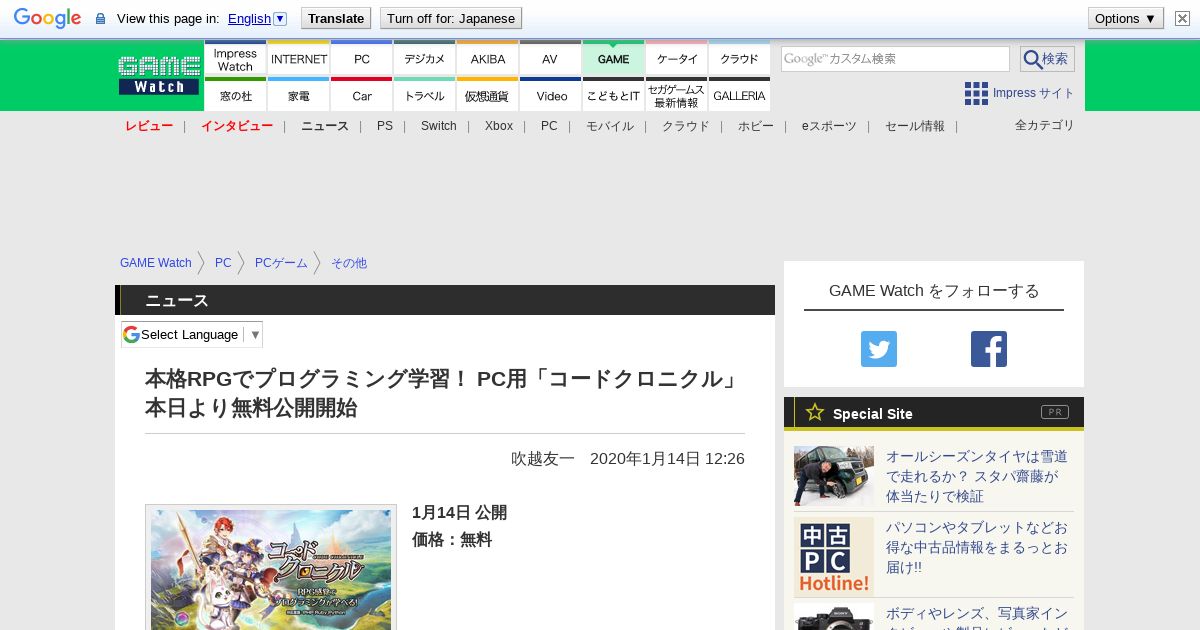Open the Xbox category
Viewport: 1200px width, 630px height.
point(499,126)
